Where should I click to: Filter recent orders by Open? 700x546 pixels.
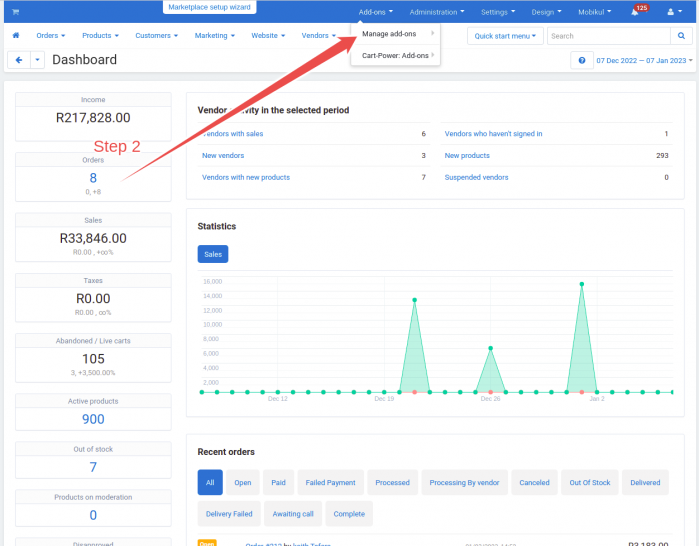[x=242, y=482]
